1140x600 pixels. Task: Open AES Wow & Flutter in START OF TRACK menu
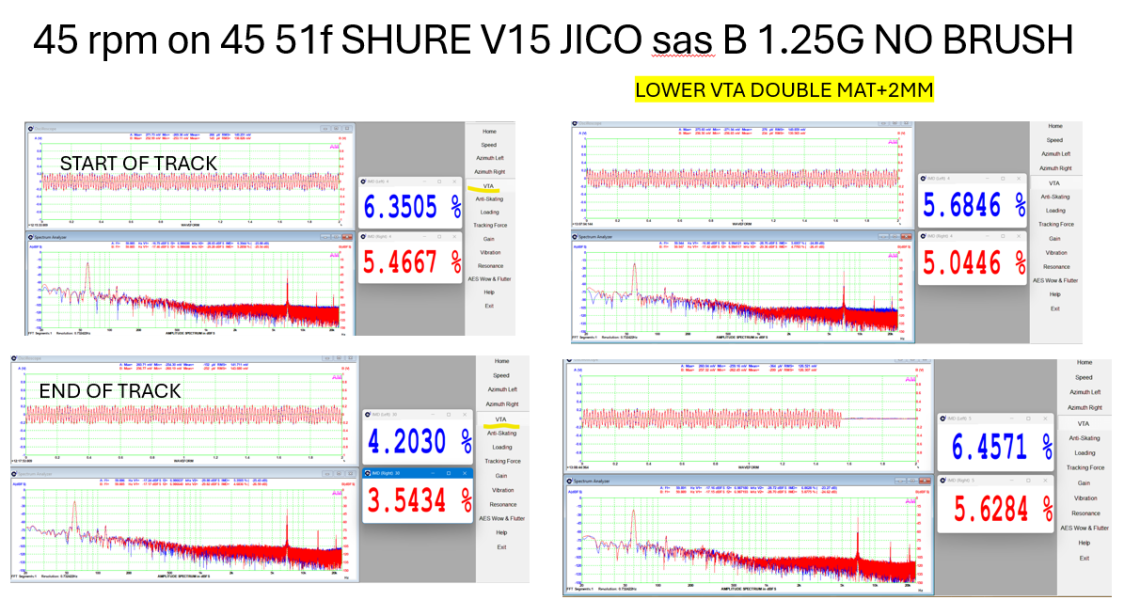point(489,279)
